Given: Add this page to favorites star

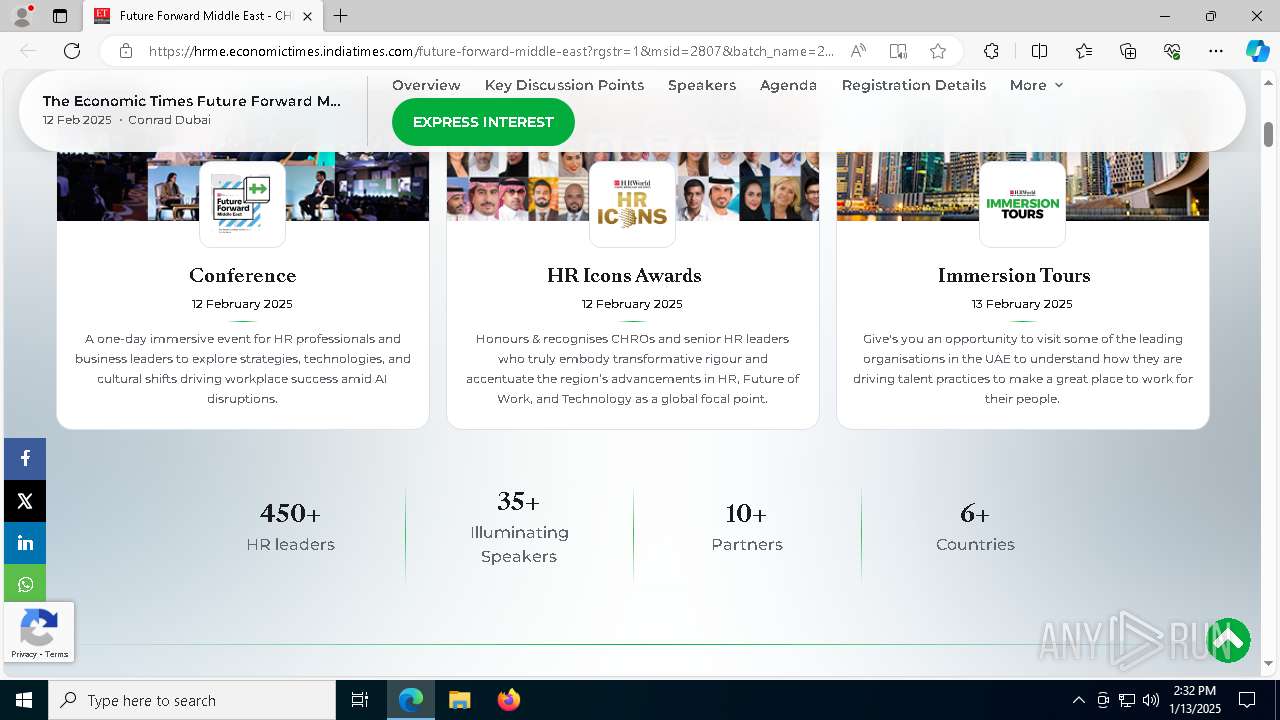Looking at the screenshot, I should 938,51.
